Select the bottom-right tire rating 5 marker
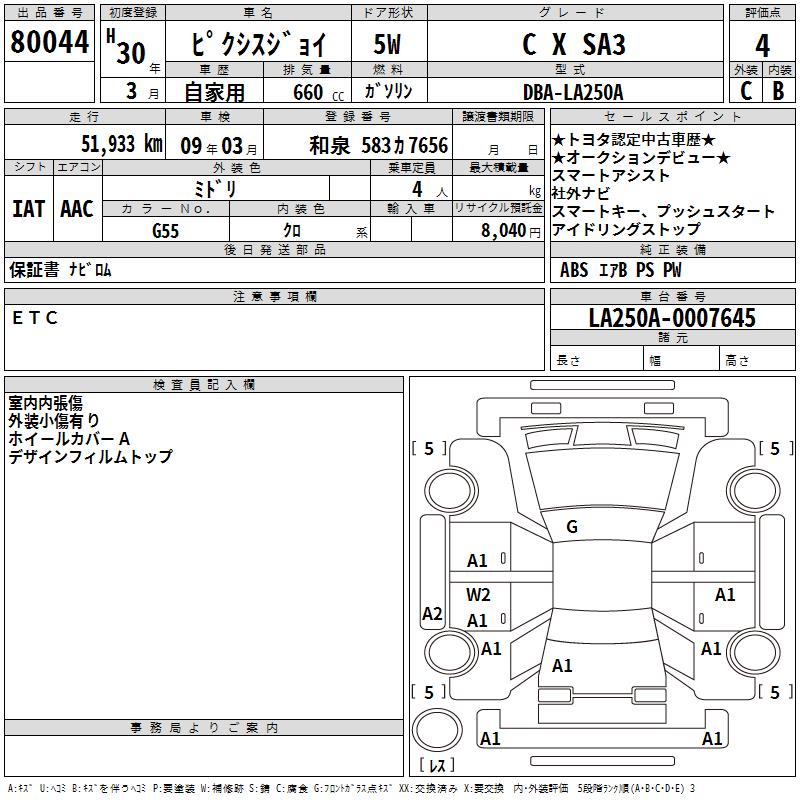 [775, 692]
